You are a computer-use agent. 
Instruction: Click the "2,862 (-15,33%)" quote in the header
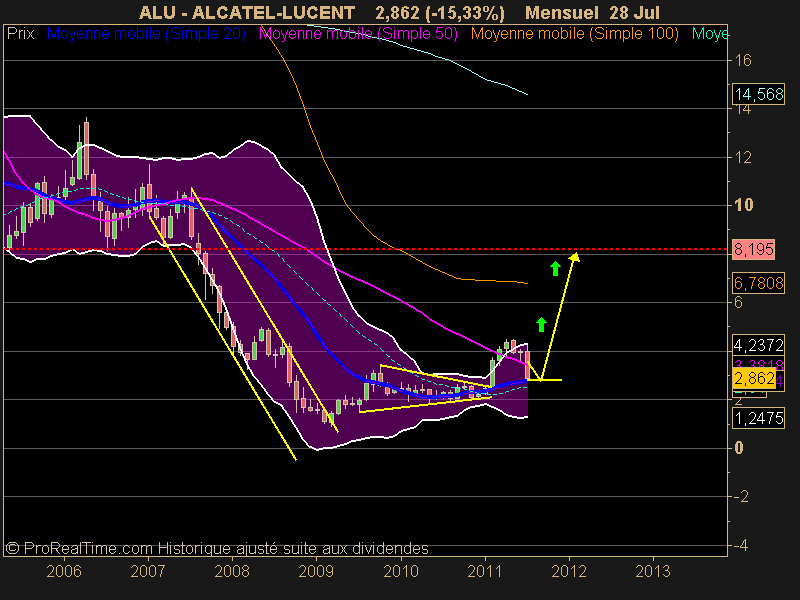(440, 13)
